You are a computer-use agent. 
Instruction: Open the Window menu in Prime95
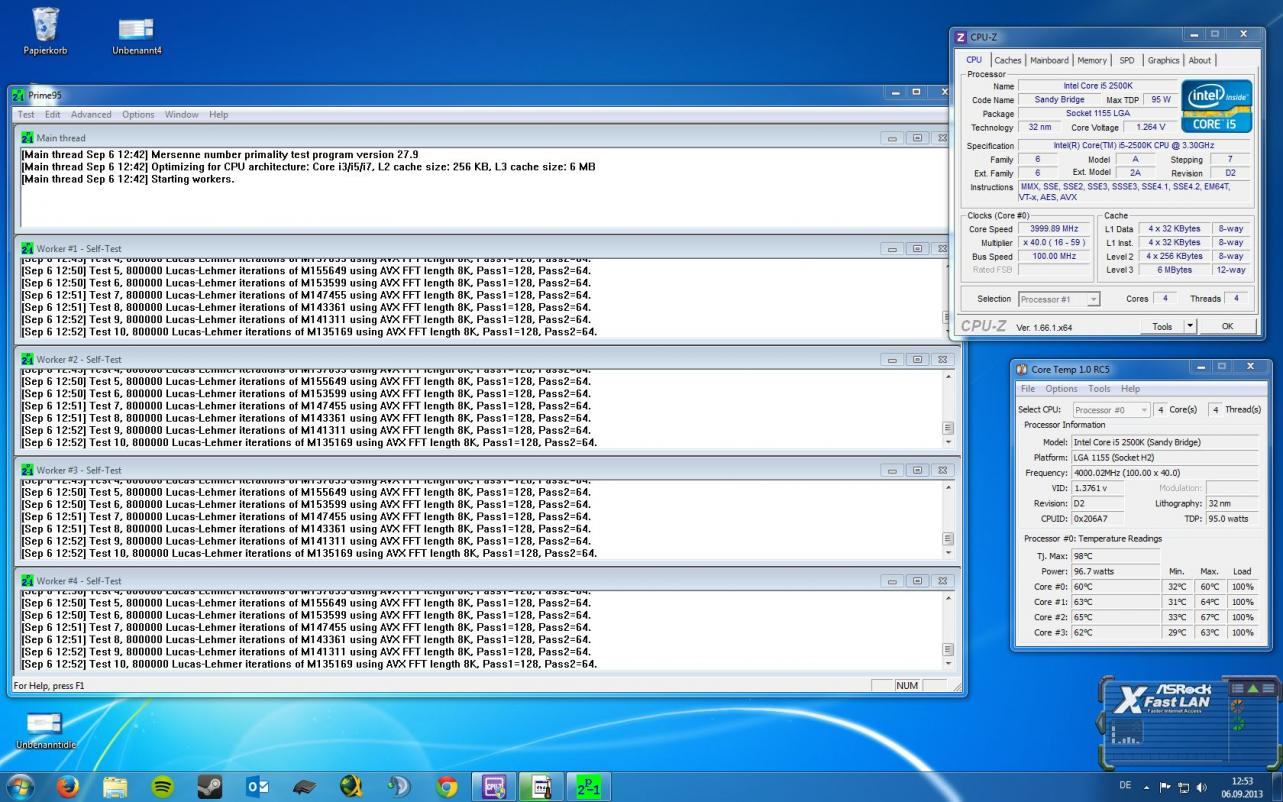tap(181, 114)
